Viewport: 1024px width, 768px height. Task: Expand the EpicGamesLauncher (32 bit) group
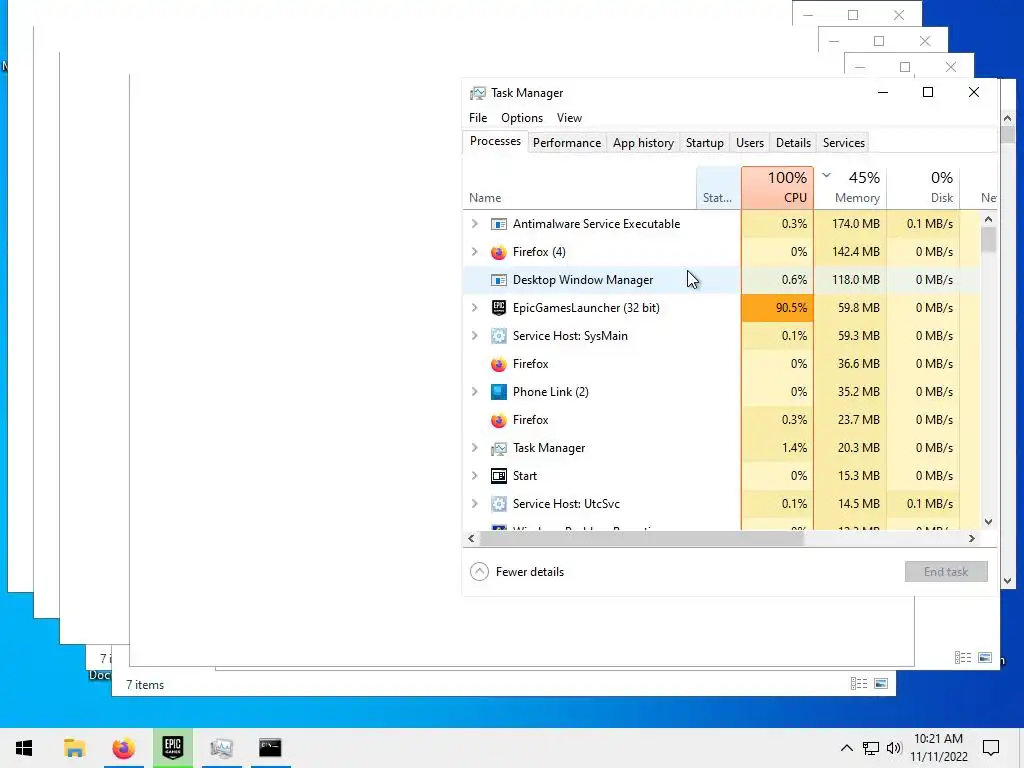pos(475,308)
